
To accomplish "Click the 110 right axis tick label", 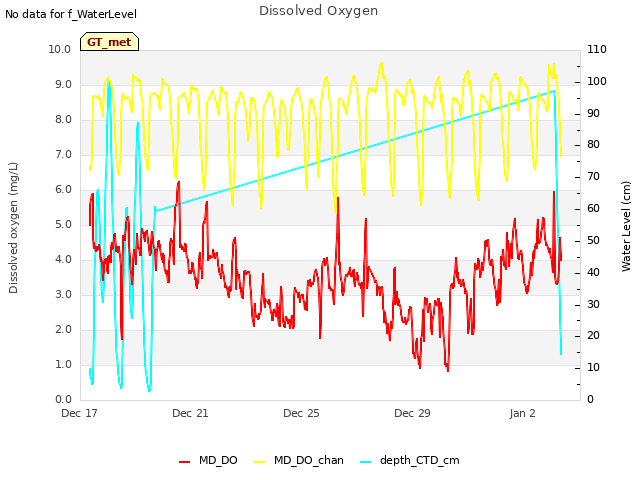I will tap(597, 49).
